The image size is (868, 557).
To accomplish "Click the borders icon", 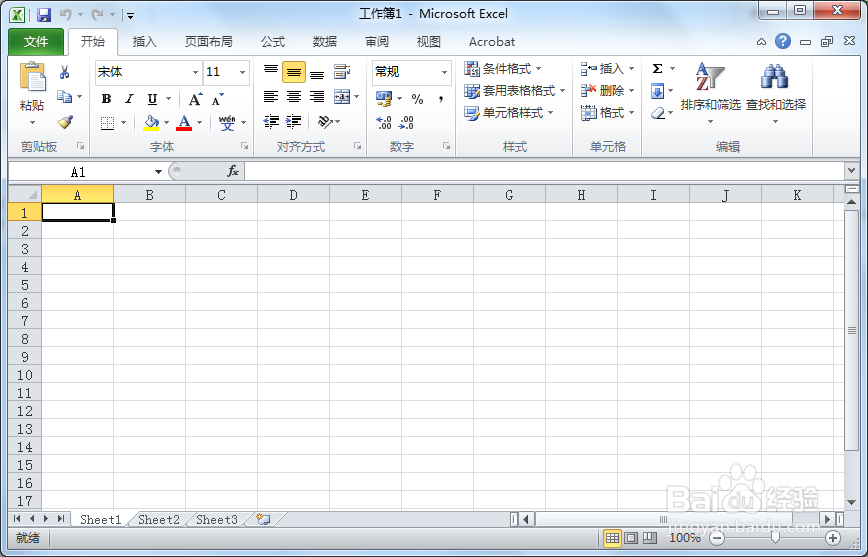I will (107, 122).
